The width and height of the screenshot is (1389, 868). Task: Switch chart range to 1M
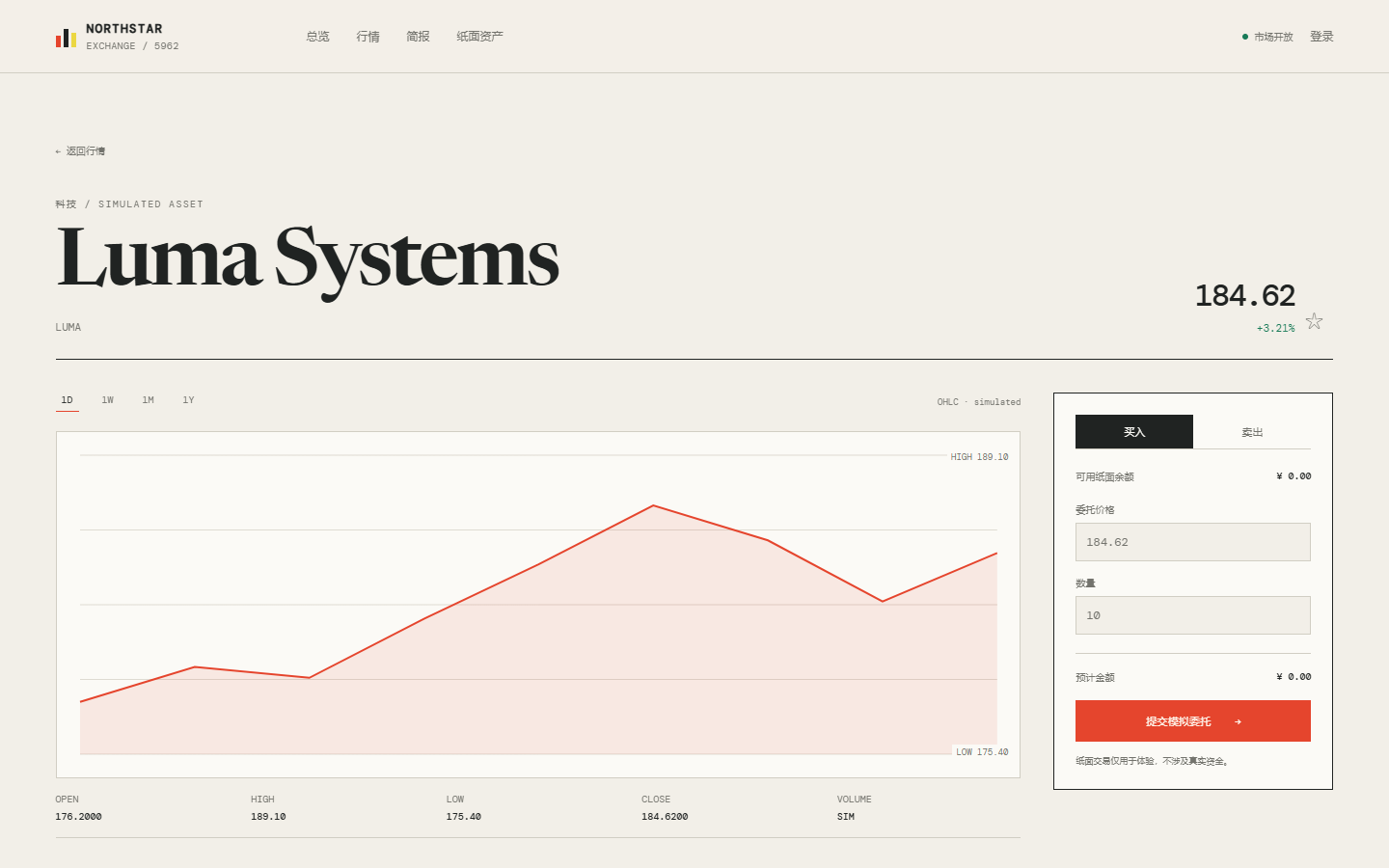coord(148,400)
